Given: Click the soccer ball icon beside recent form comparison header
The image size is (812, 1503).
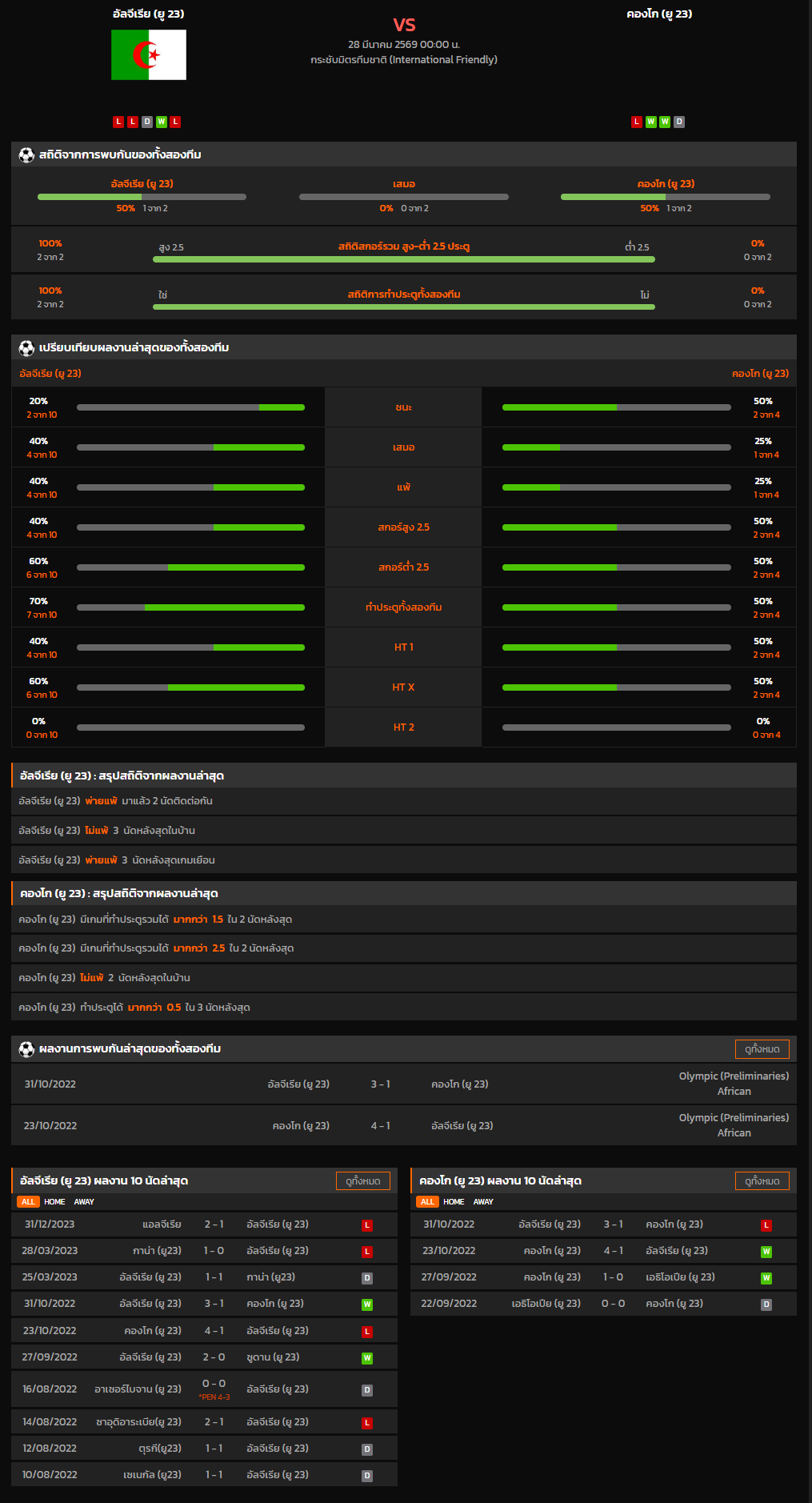Looking at the screenshot, I should 26,347.
